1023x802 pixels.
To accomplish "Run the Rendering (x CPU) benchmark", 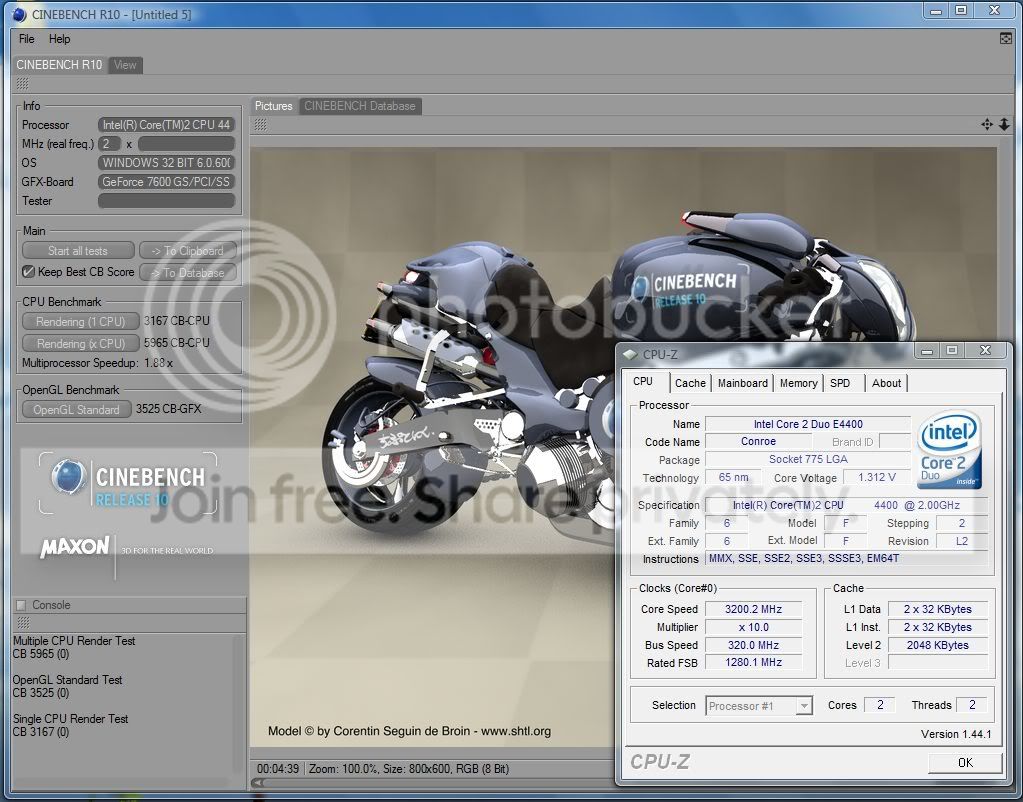I will click(80, 343).
